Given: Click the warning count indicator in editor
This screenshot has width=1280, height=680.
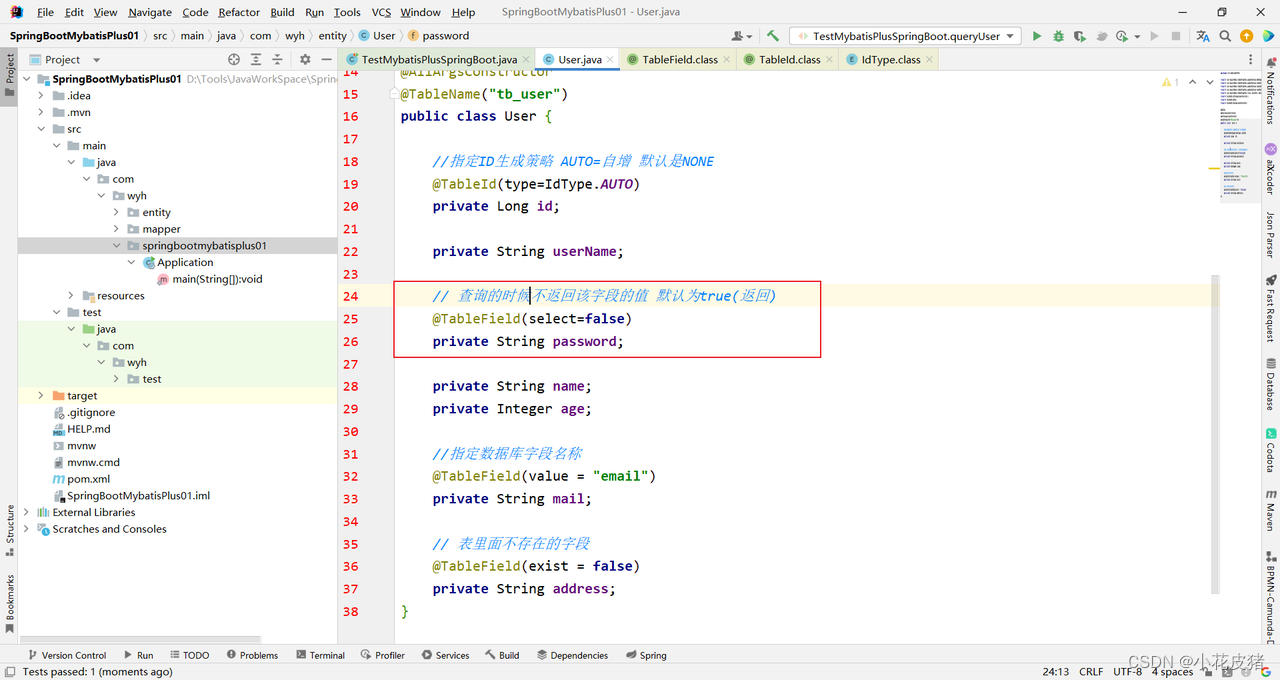Looking at the screenshot, I should point(1170,82).
